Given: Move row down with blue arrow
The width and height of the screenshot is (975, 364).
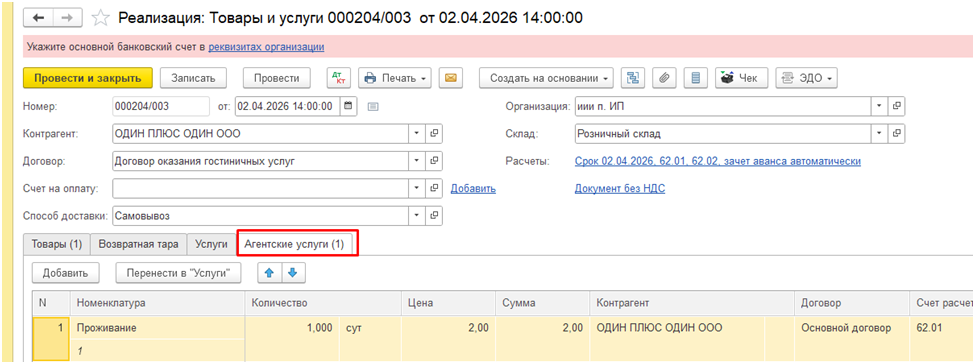Looking at the screenshot, I should coord(293,273).
